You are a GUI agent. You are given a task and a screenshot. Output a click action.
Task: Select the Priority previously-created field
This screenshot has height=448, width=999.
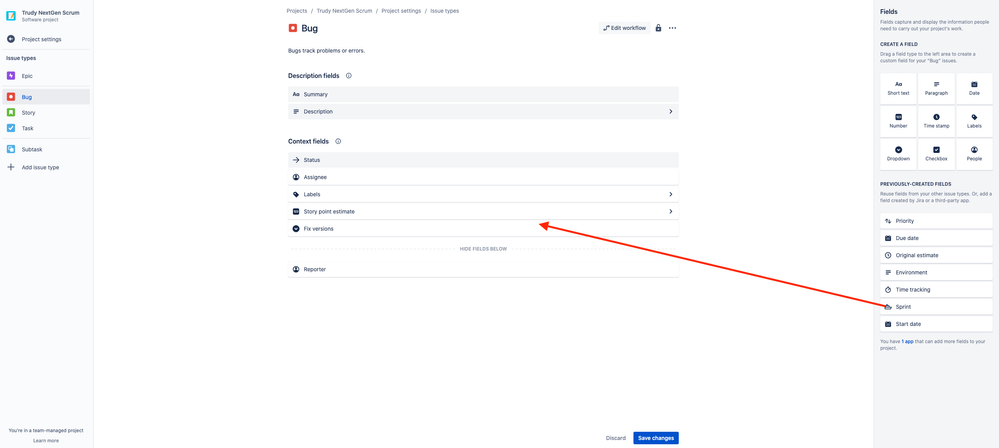(x=936, y=220)
